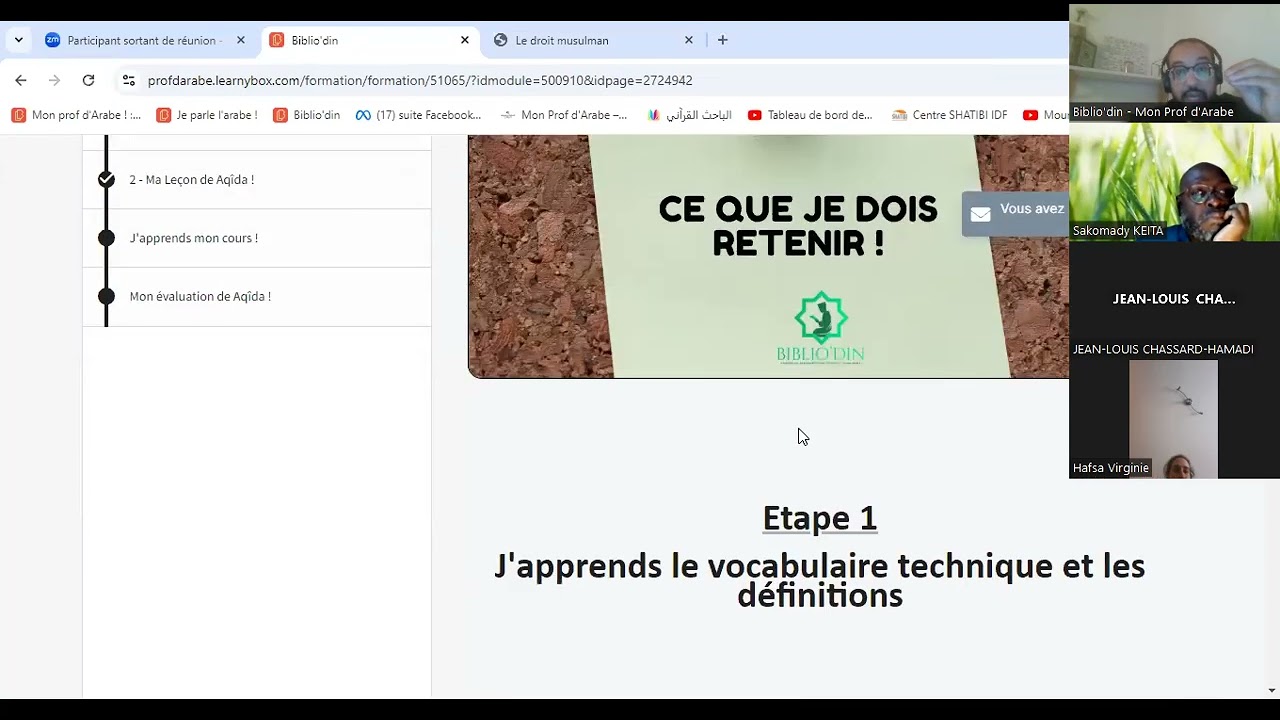This screenshot has height=720, width=1280.
Task: Reload the current page
Action: click(88, 80)
